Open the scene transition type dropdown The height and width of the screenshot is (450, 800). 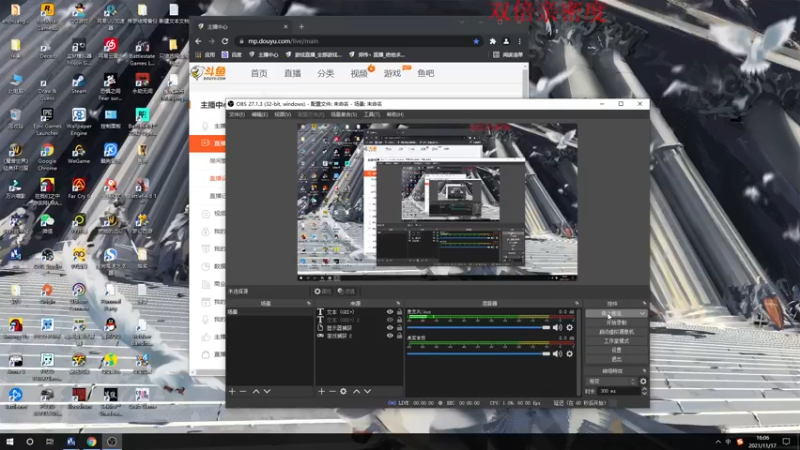(x=611, y=381)
